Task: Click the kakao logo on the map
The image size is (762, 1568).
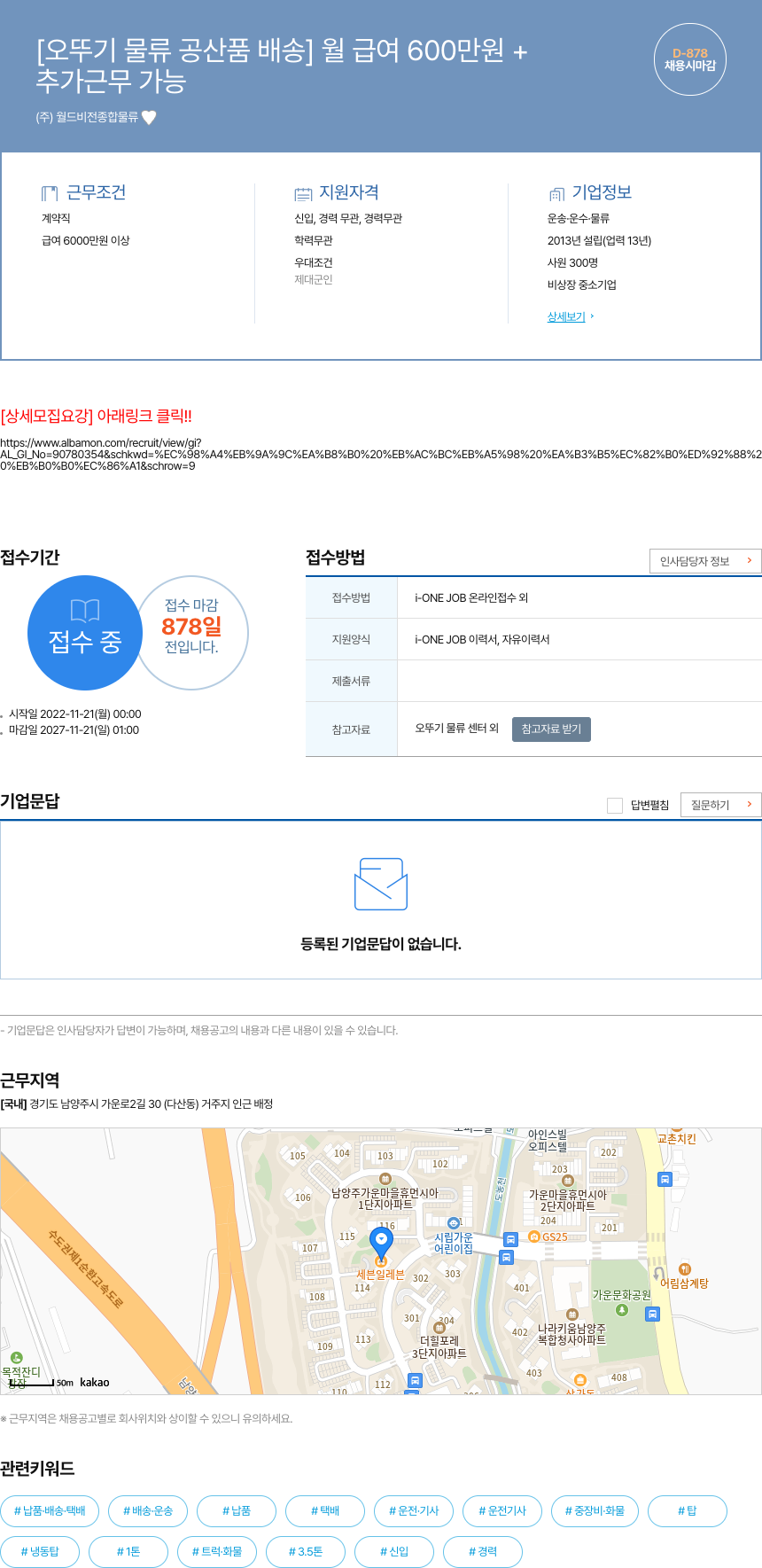Action: (x=95, y=1382)
